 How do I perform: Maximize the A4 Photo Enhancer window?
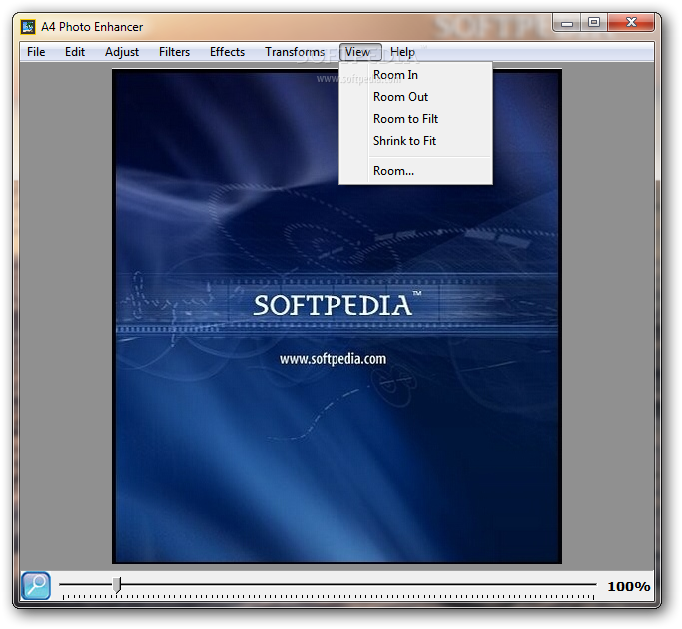(594, 23)
